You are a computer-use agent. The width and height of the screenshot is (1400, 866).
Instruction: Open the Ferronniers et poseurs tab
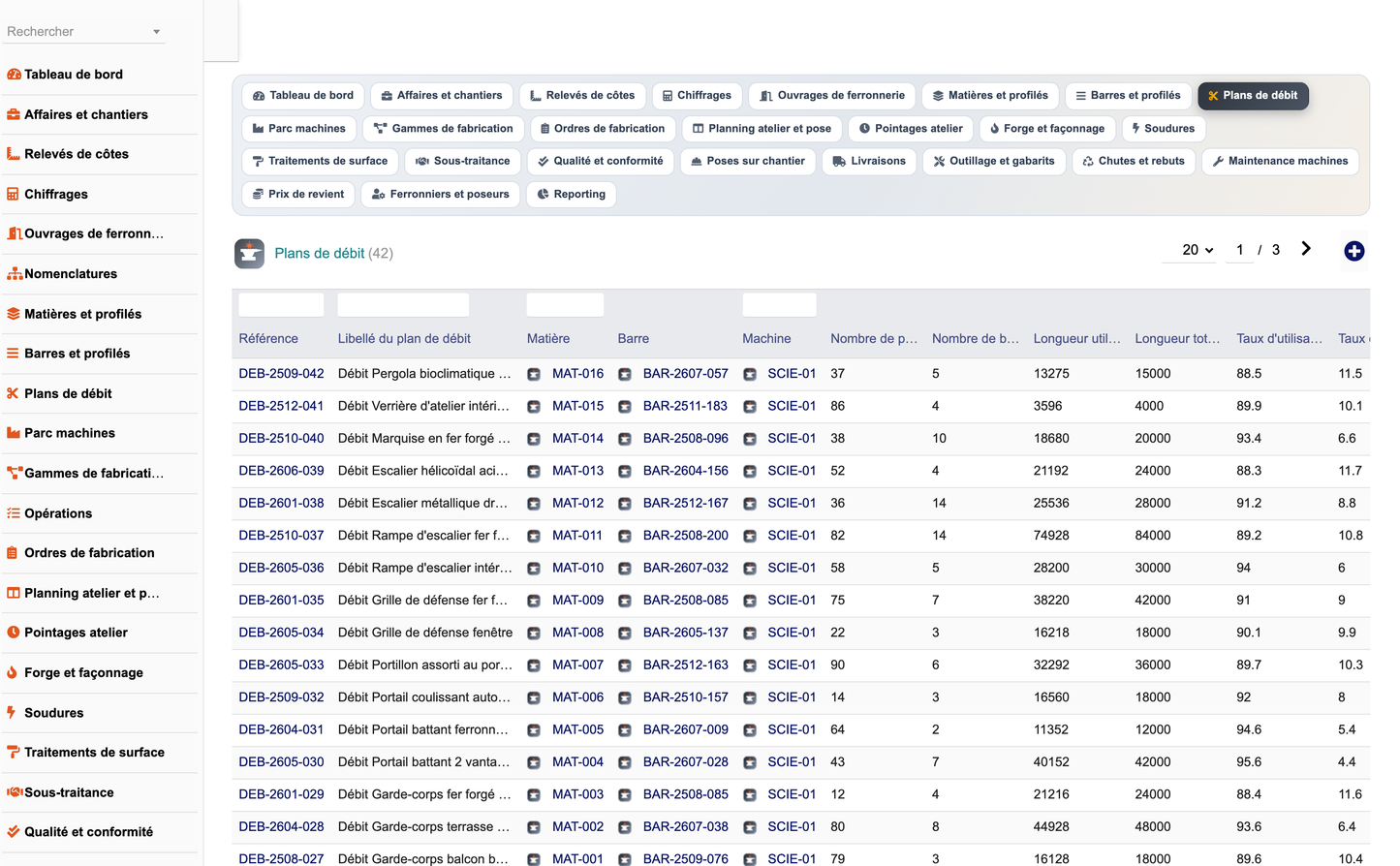click(x=440, y=195)
